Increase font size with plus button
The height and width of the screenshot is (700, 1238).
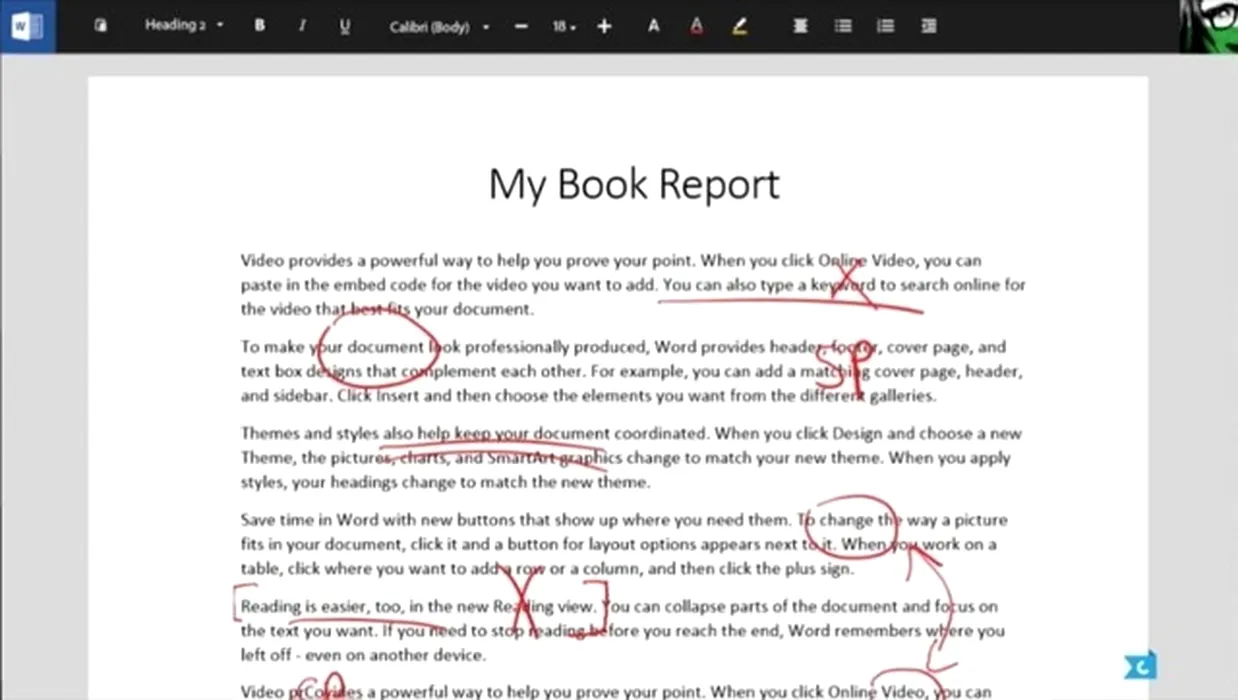[604, 27]
